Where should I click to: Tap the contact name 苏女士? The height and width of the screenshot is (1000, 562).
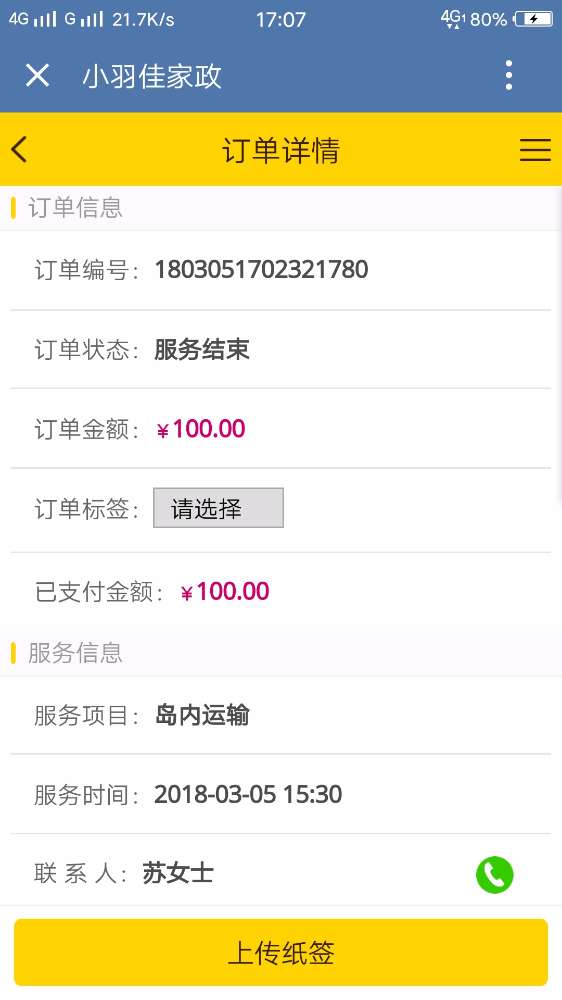[178, 873]
